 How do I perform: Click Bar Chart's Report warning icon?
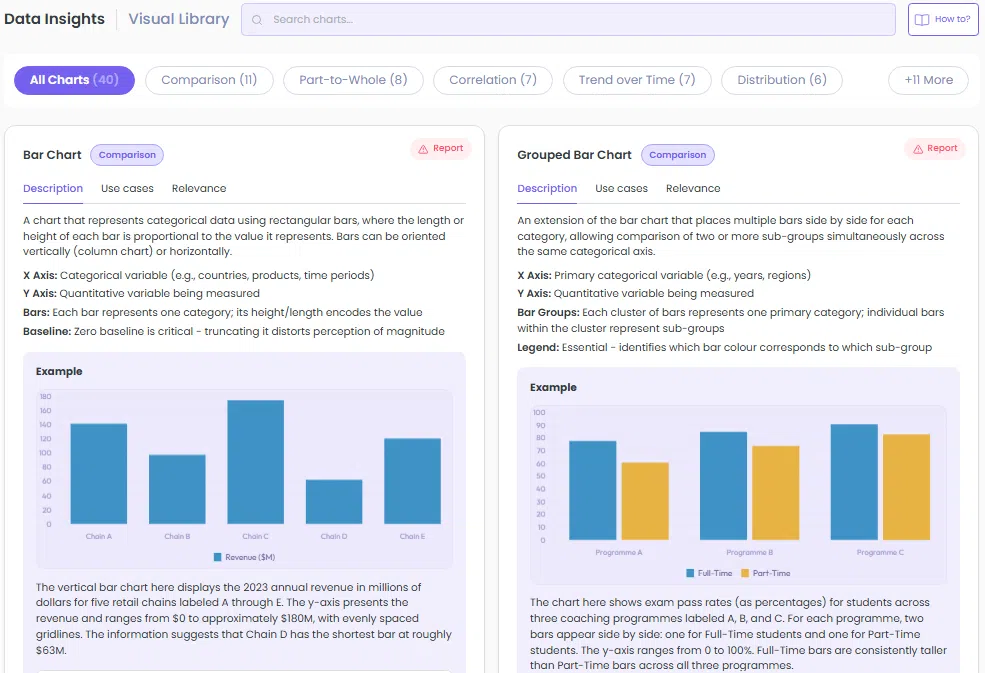click(423, 149)
